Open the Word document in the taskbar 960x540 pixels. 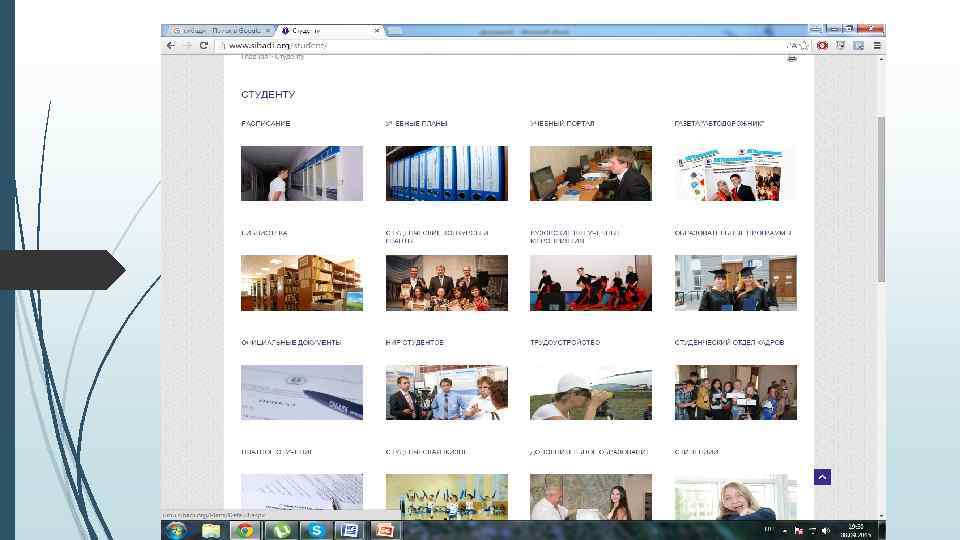click(350, 530)
